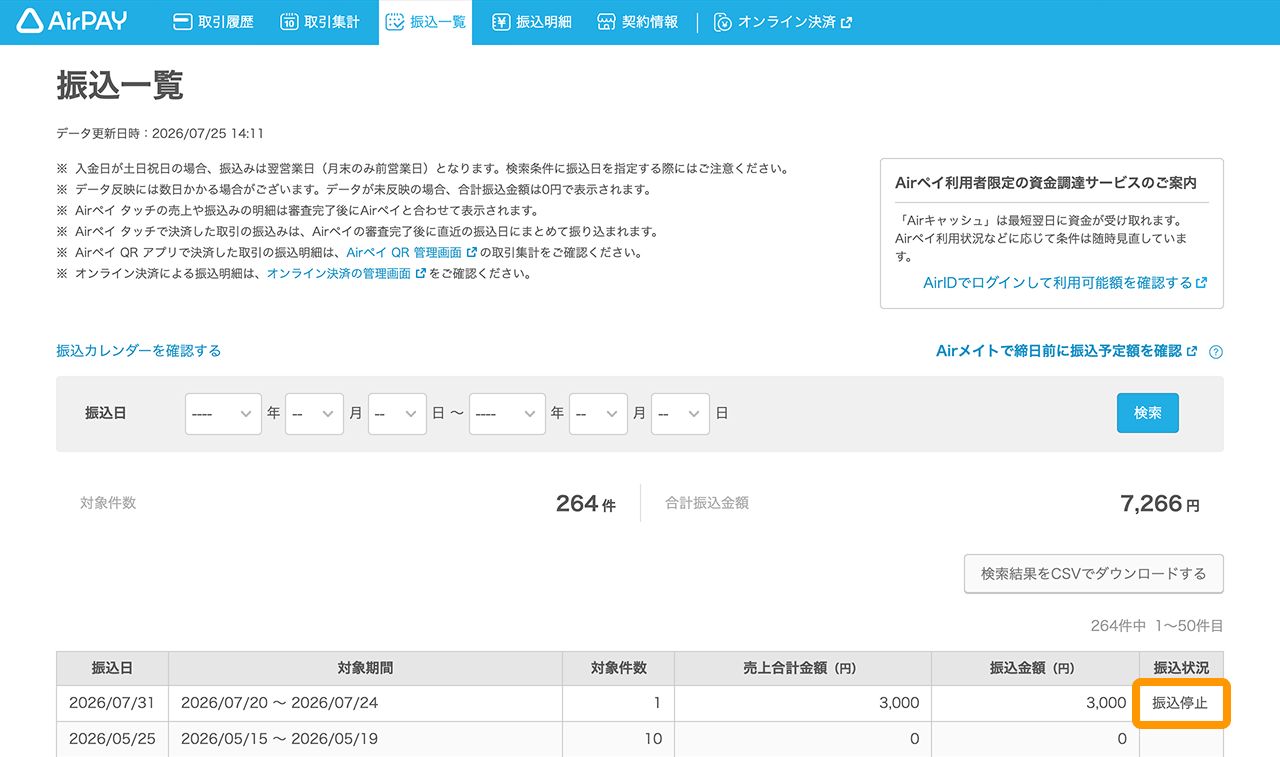Expand the start year dropdown
The image size is (1280, 757).
(223, 413)
